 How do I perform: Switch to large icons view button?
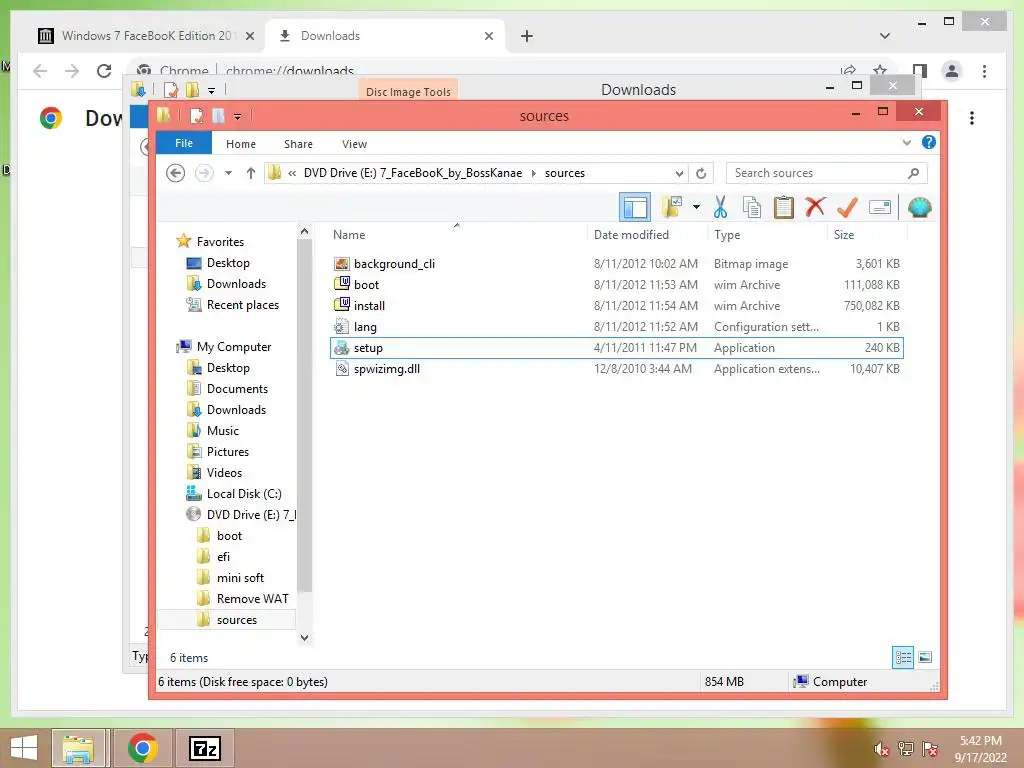pos(925,657)
